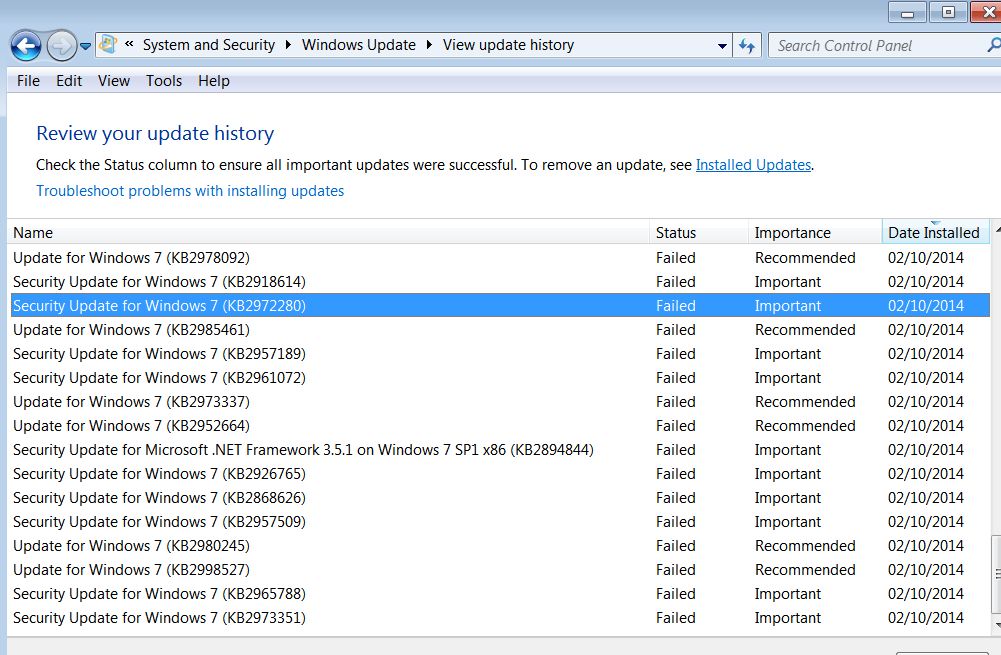This screenshot has width=1001, height=655.
Task: Sort by Status column header
Action: pyautogui.click(x=699, y=232)
